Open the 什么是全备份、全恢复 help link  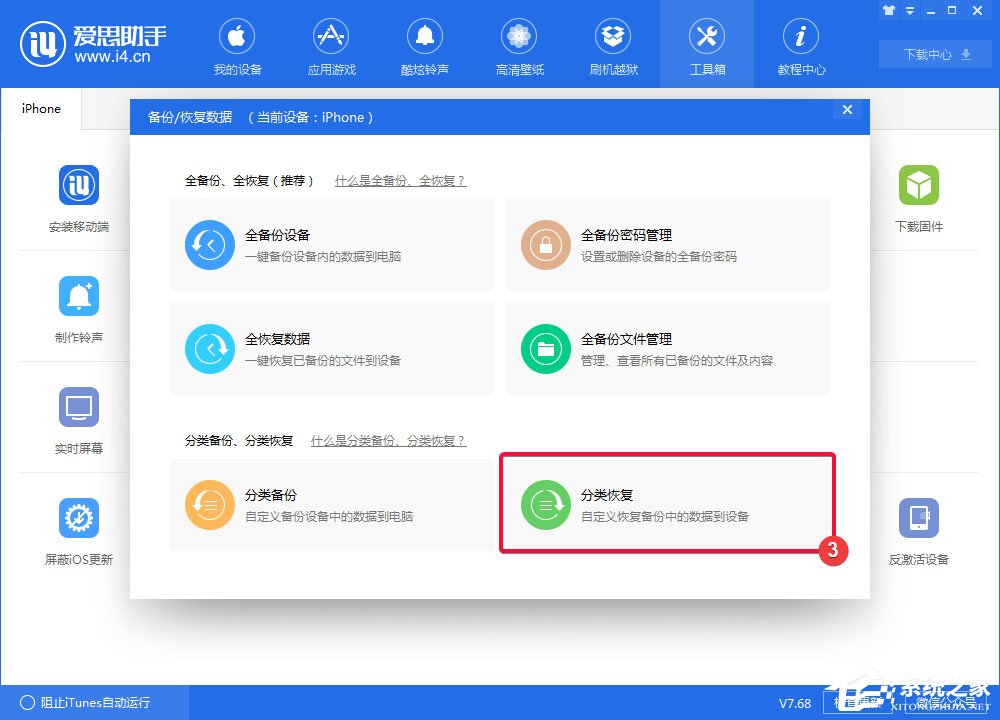point(400,181)
